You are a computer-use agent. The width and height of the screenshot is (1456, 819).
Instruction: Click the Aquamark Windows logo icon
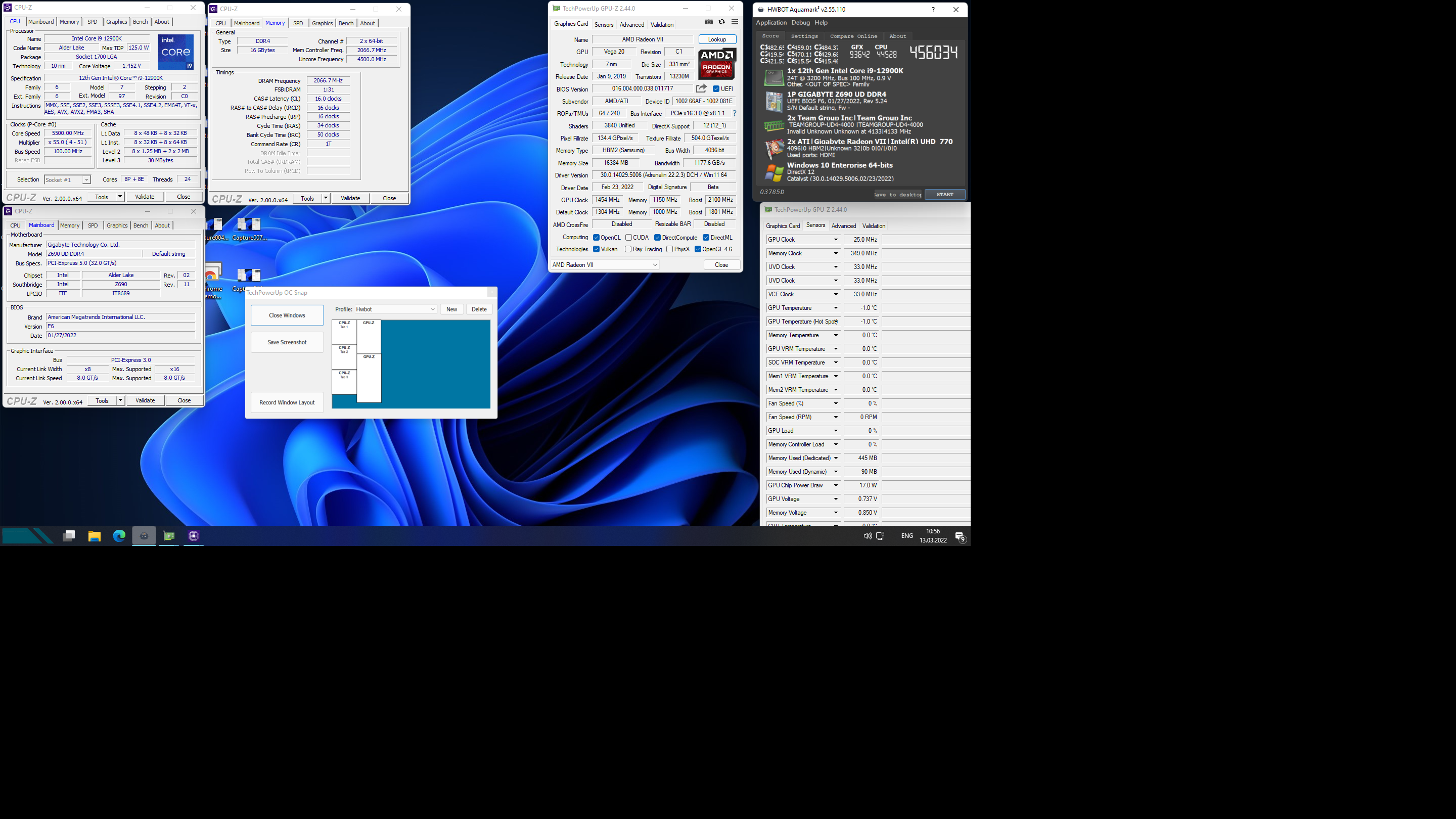774,172
